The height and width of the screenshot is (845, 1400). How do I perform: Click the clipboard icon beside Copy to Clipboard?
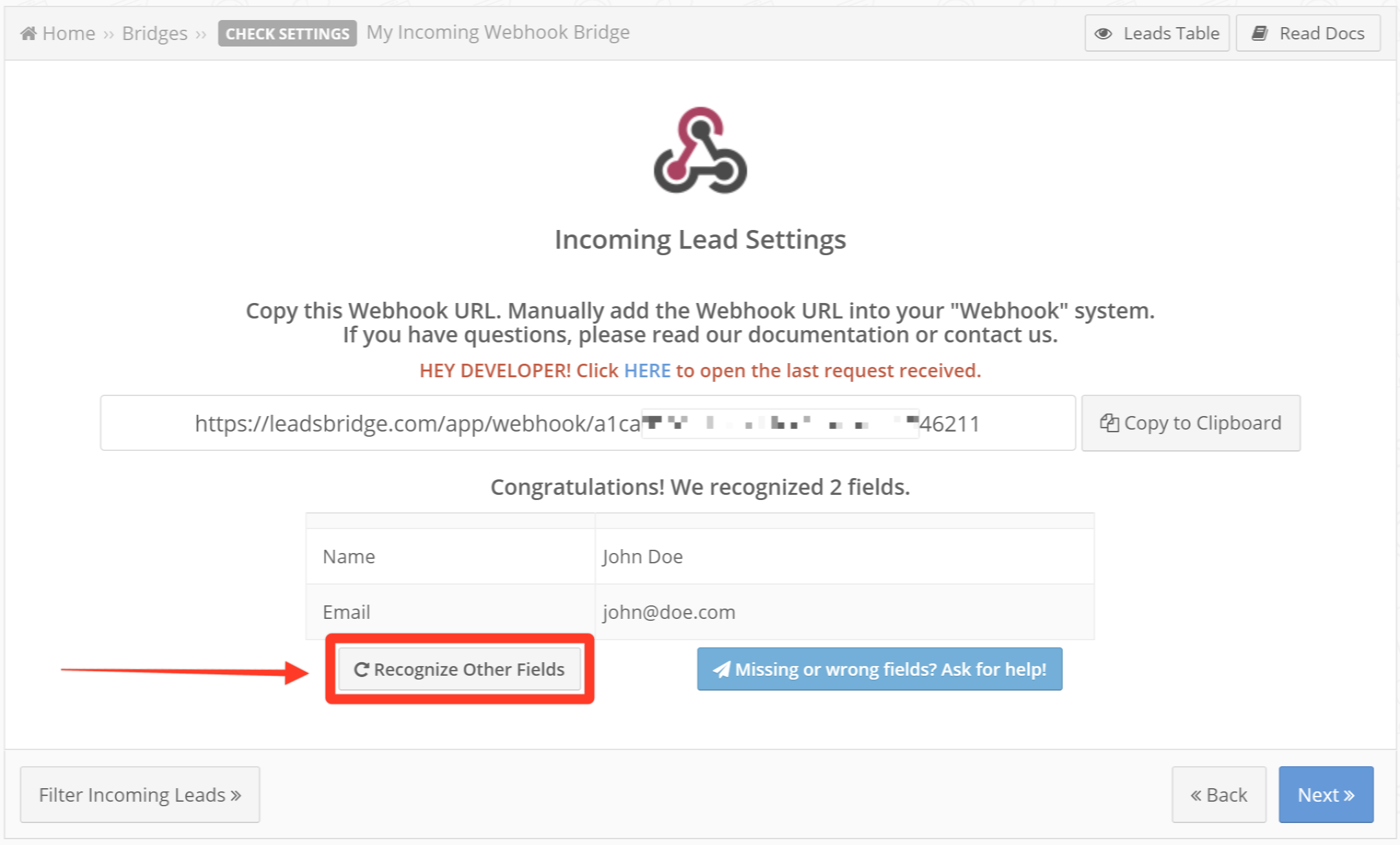pyautogui.click(x=1109, y=422)
